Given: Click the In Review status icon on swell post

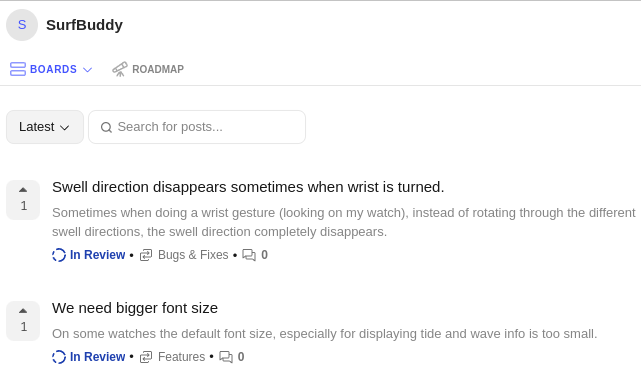Looking at the screenshot, I should pyautogui.click(x=59, y=255).
